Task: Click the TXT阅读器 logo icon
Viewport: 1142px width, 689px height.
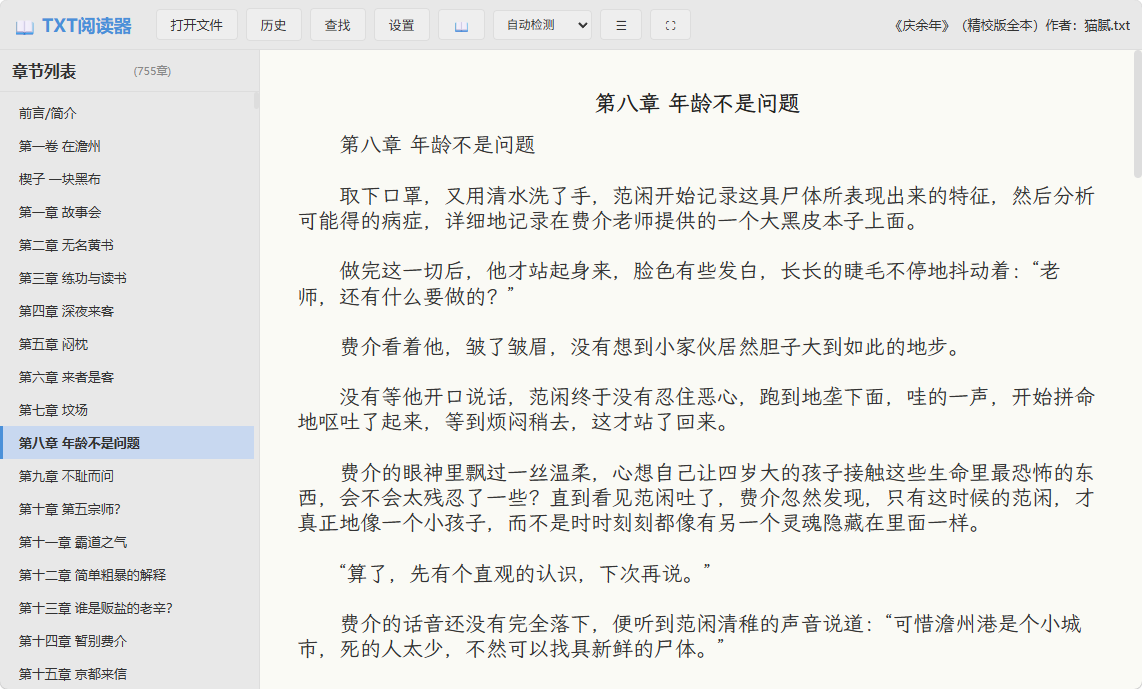Action: click(x=25, y=27)
